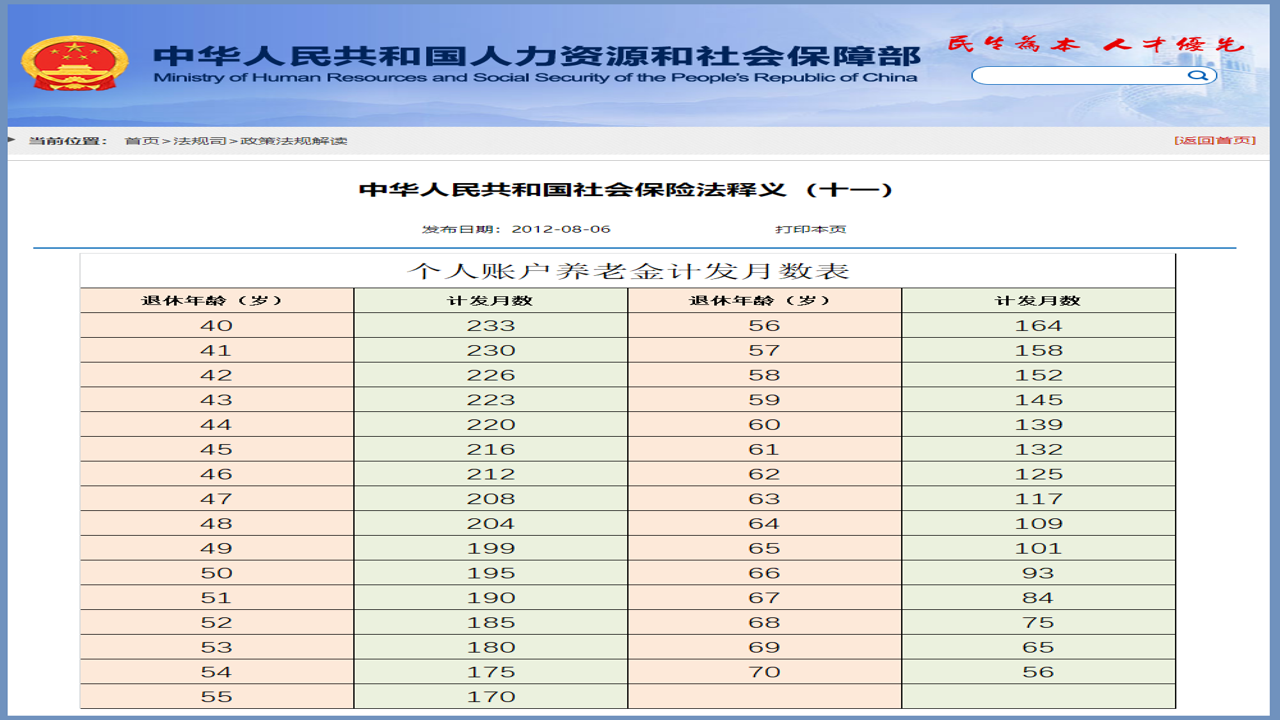Click the retirement age 48 cell
Screen dimensions: 1280x720
coord(217,523)
